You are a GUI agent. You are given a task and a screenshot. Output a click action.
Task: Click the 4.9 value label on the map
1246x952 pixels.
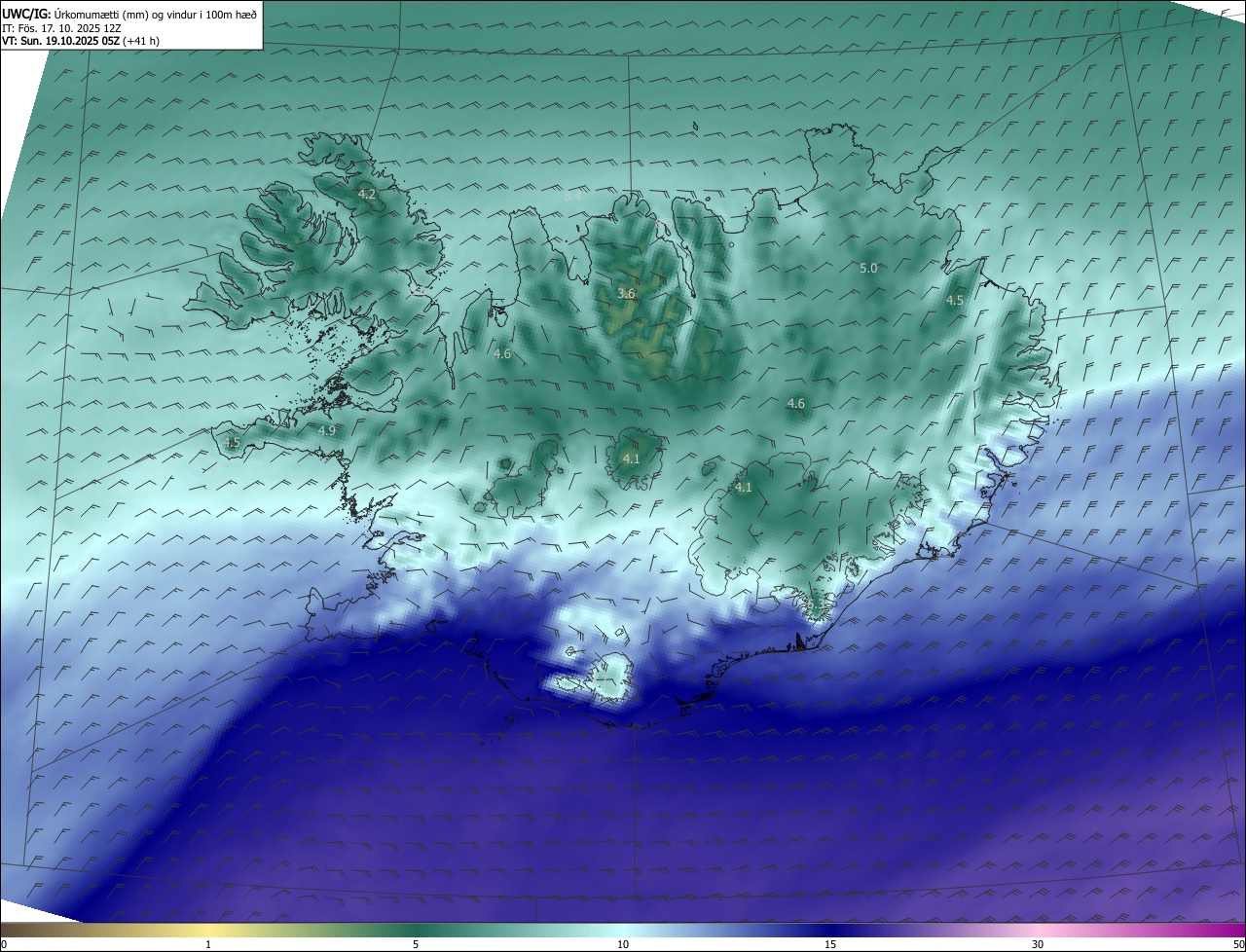327,430
